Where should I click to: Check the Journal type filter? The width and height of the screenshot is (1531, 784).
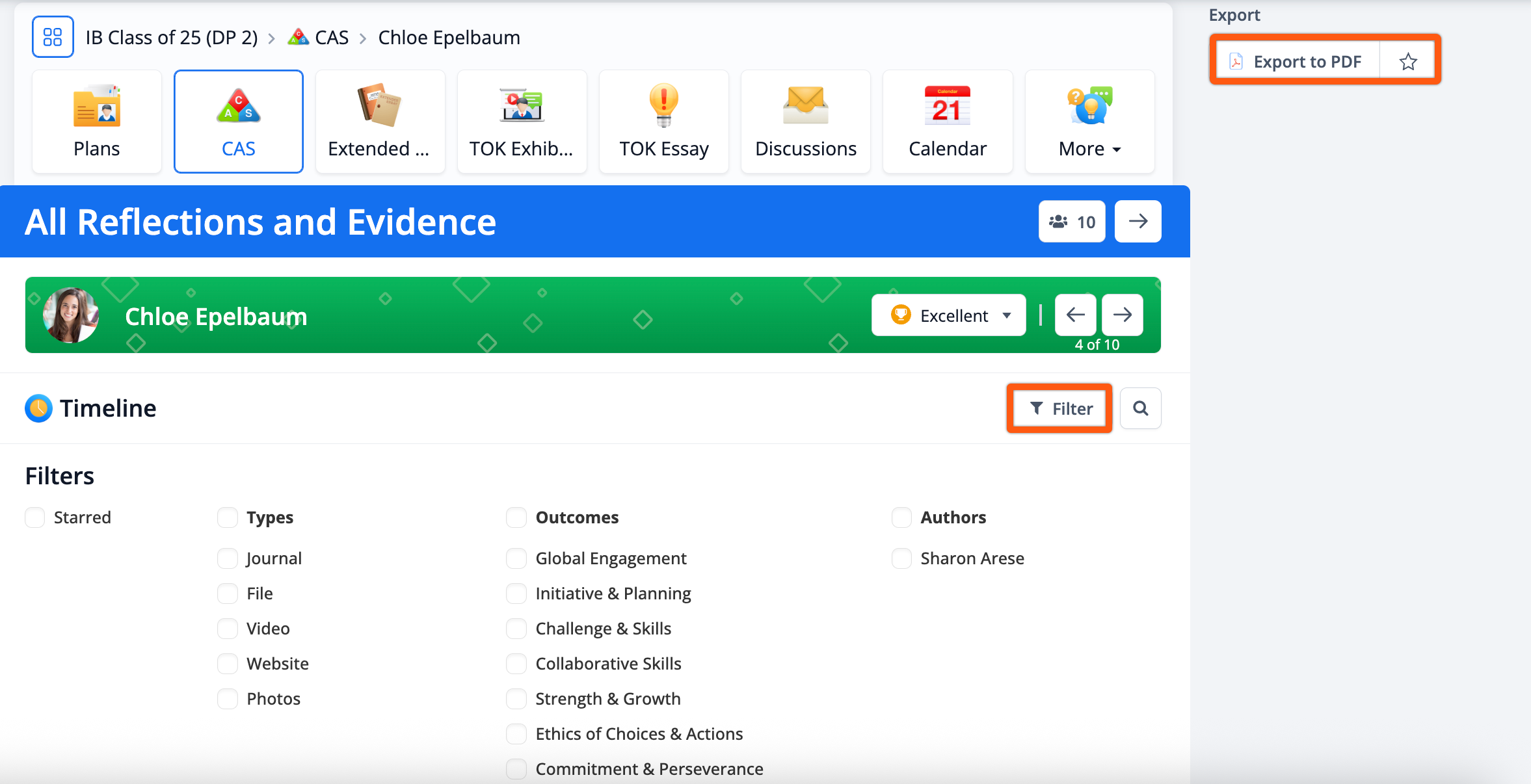point(228,558)
